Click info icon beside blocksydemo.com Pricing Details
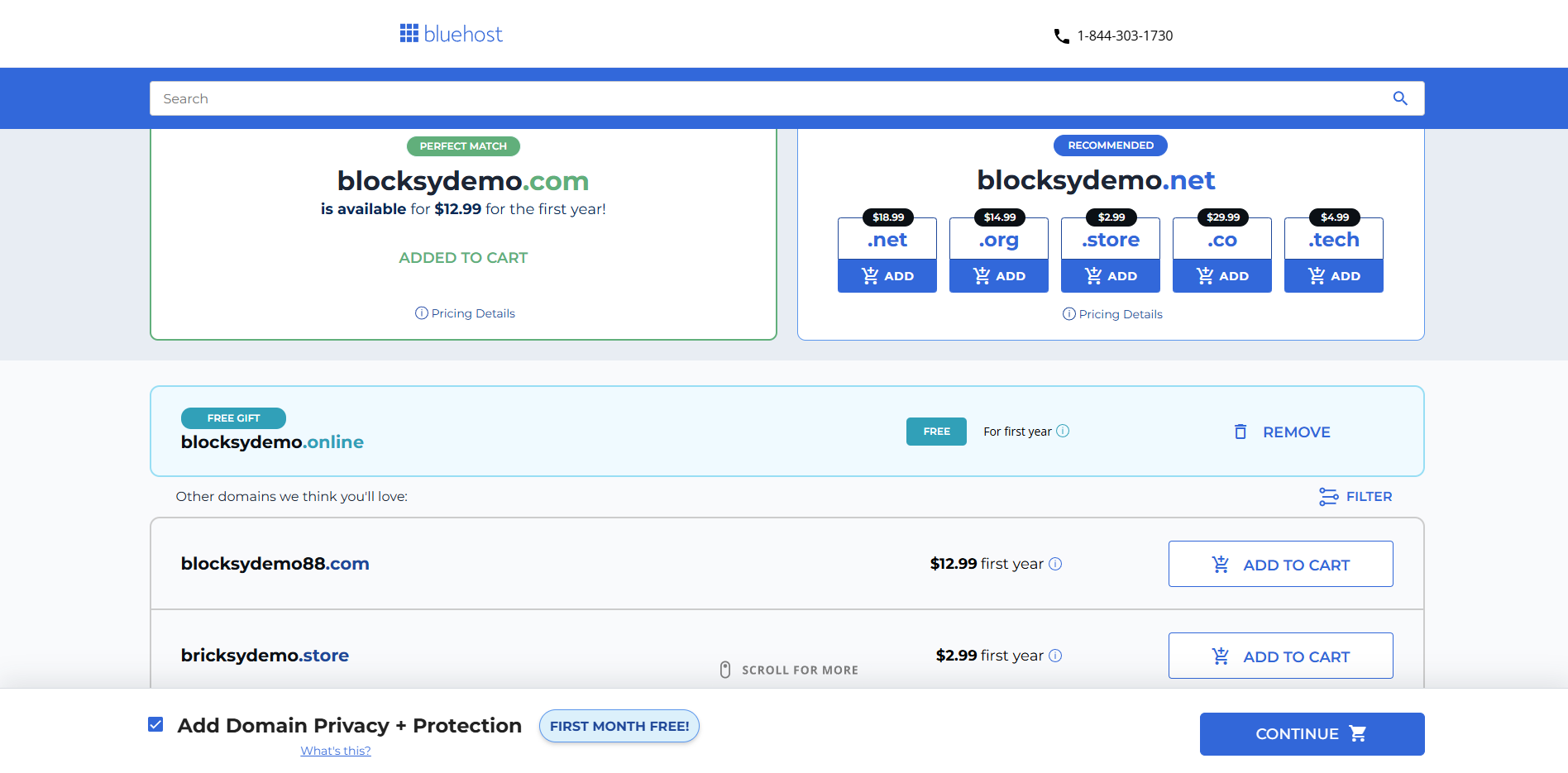 click(422, 313)
